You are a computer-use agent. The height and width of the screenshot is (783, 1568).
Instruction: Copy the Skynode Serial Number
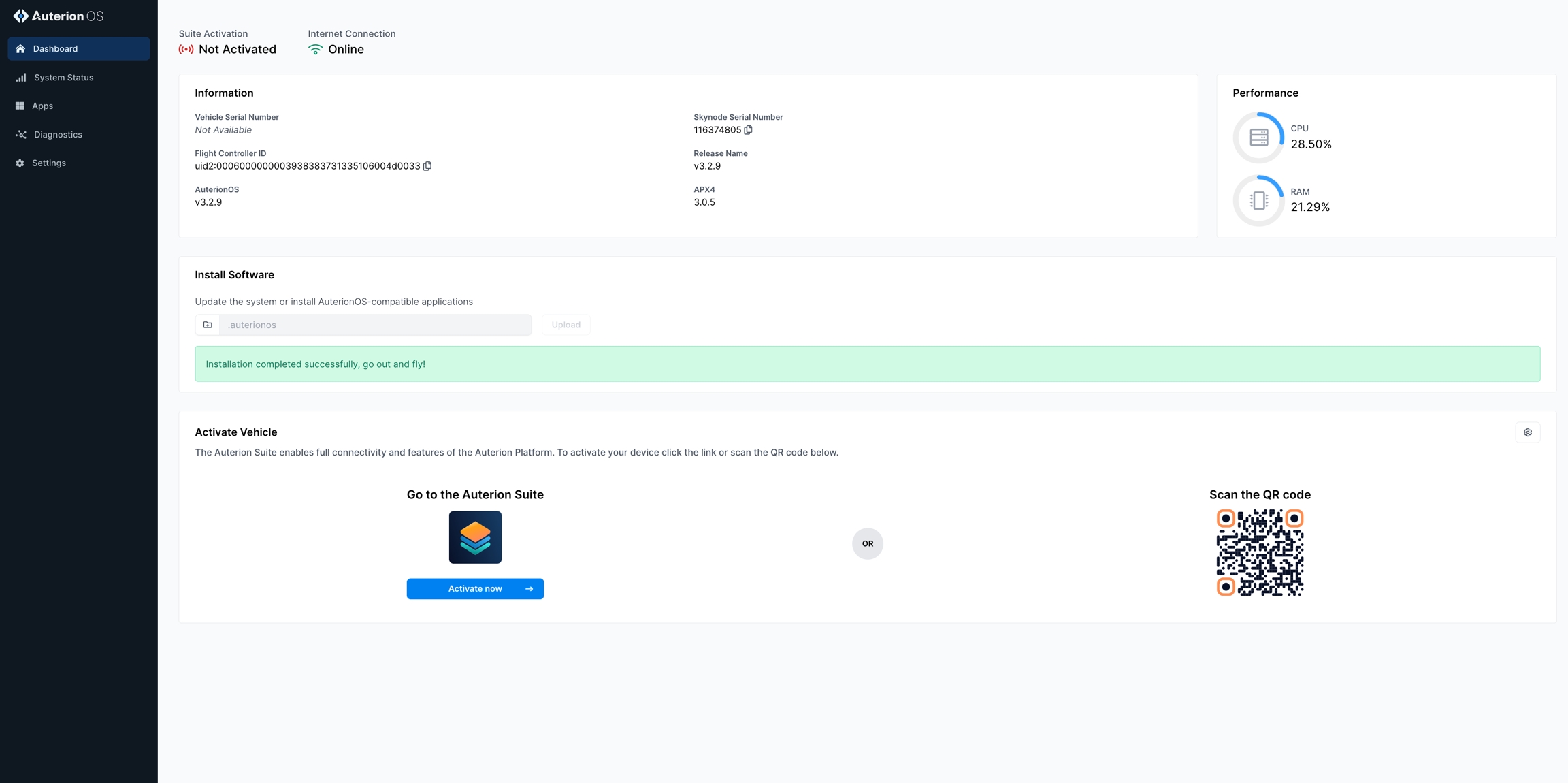coord(748,130)
